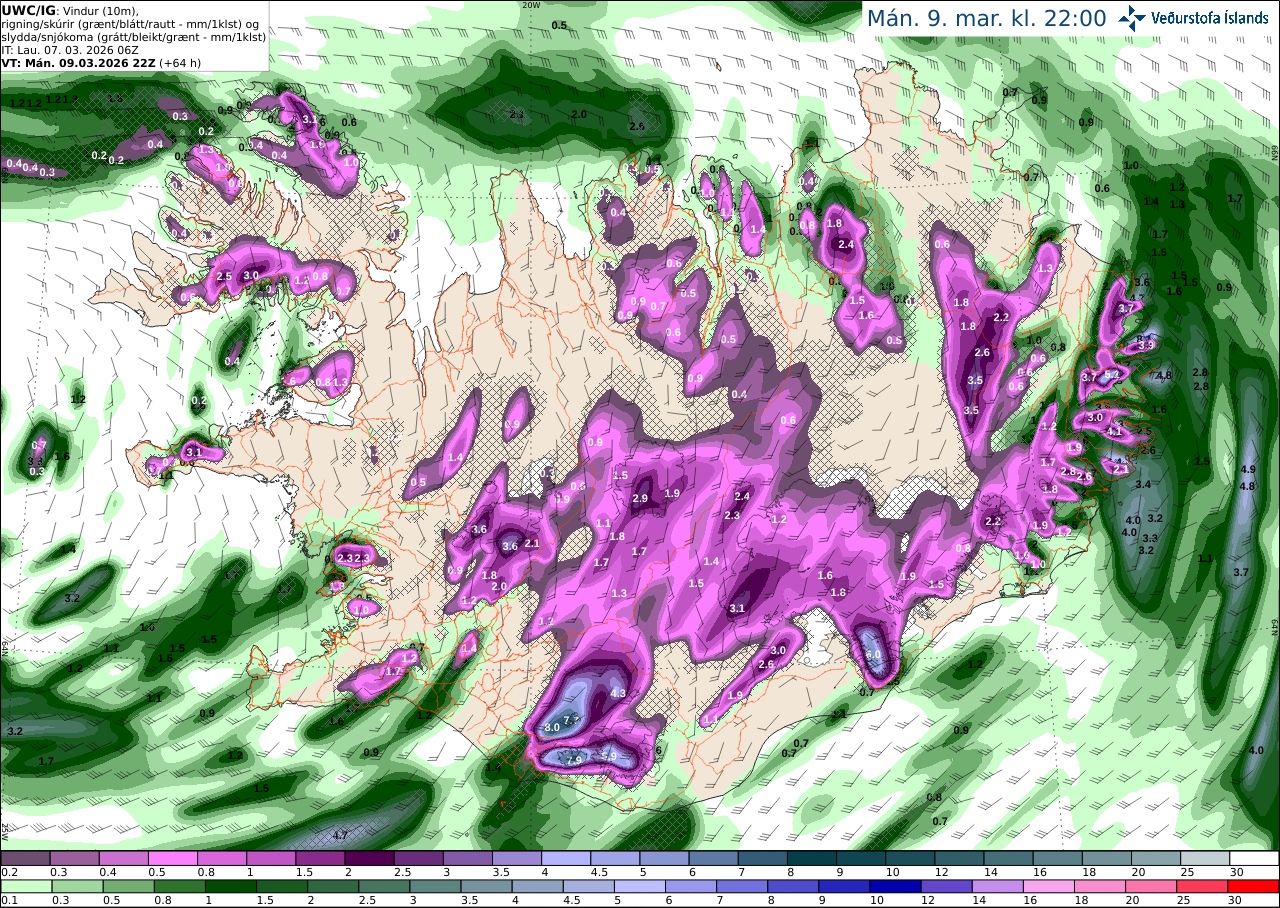Click the '3.9' value in the East Fjords
The width and height of the screenshot is (1280, 908).
pyautogui.click(x=1147, y=345)
